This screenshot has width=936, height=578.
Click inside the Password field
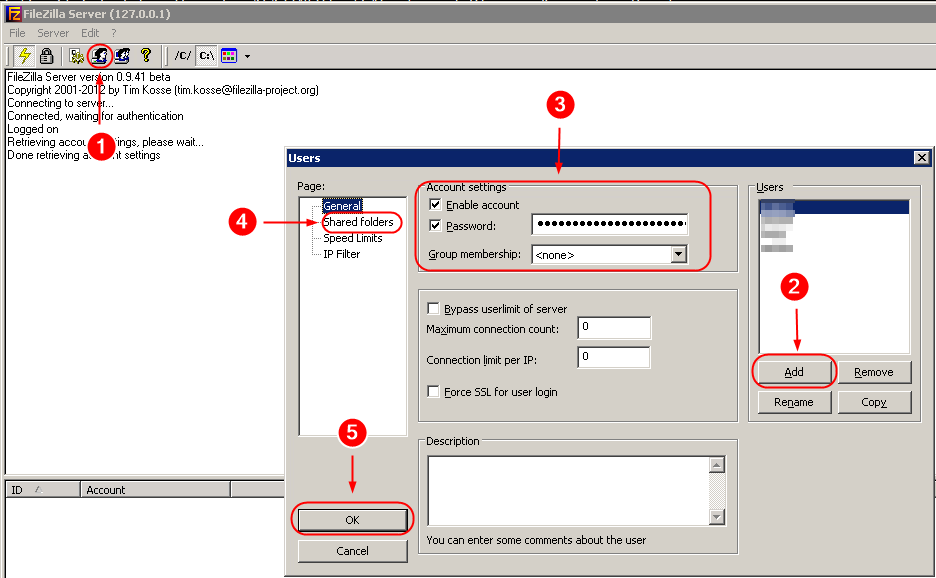pos(609,225)
